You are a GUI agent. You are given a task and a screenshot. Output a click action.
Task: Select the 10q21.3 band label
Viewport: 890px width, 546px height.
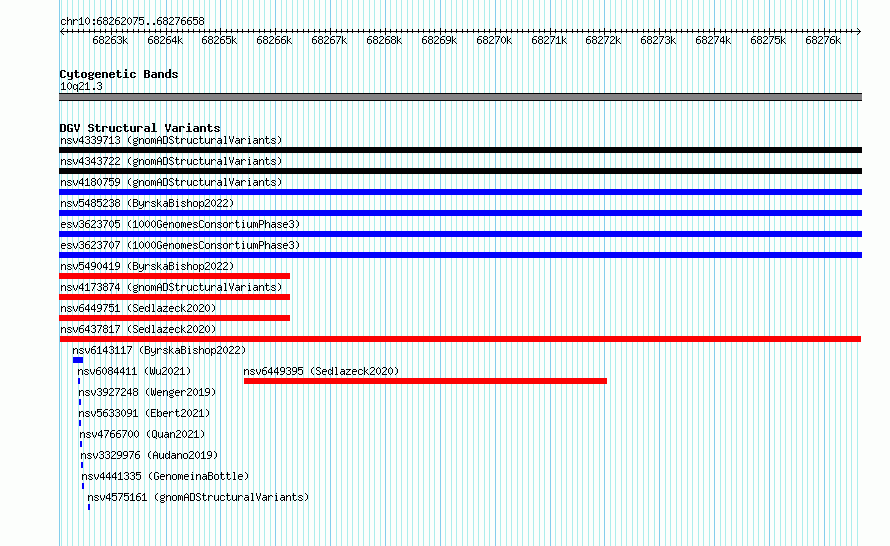click(81, 86)
